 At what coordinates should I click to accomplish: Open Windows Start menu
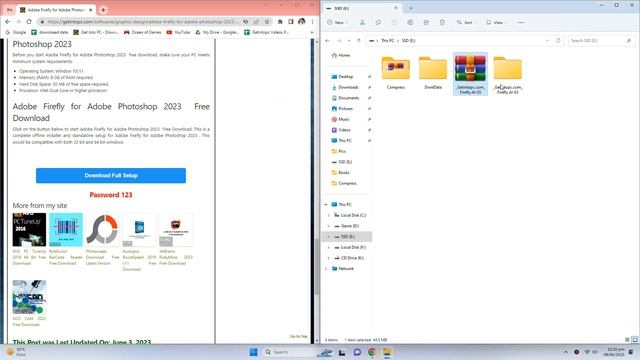pyautogui.click(x=253, y=352)
